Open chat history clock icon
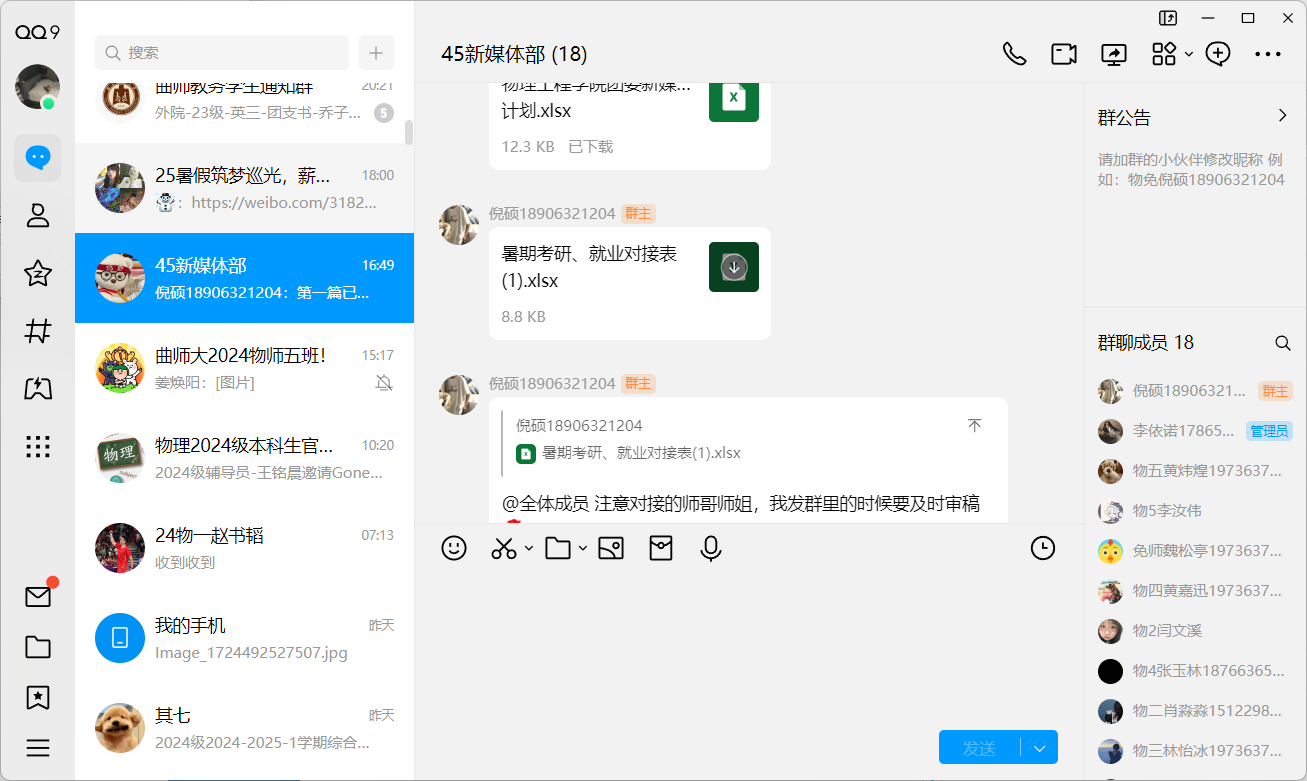Screen dimensions: 1307x781 [x=1043, y=548]
